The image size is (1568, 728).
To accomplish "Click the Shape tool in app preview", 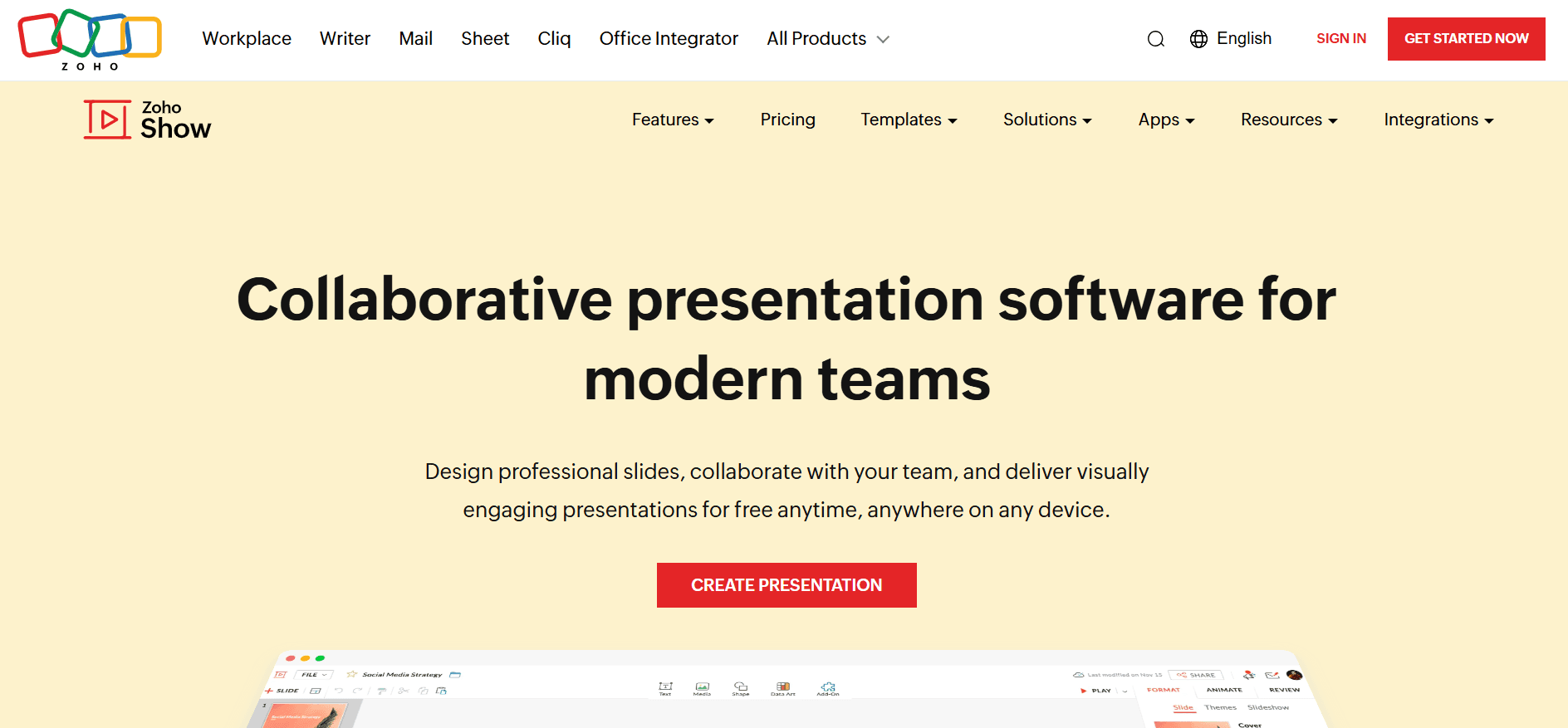I will coord(741,688).
